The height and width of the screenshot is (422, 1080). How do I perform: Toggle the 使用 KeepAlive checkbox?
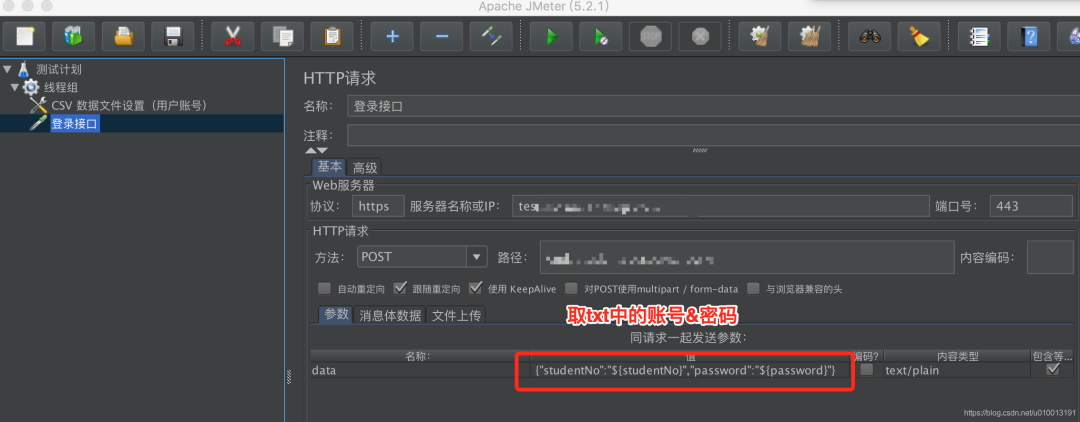(x=475, y=288)
